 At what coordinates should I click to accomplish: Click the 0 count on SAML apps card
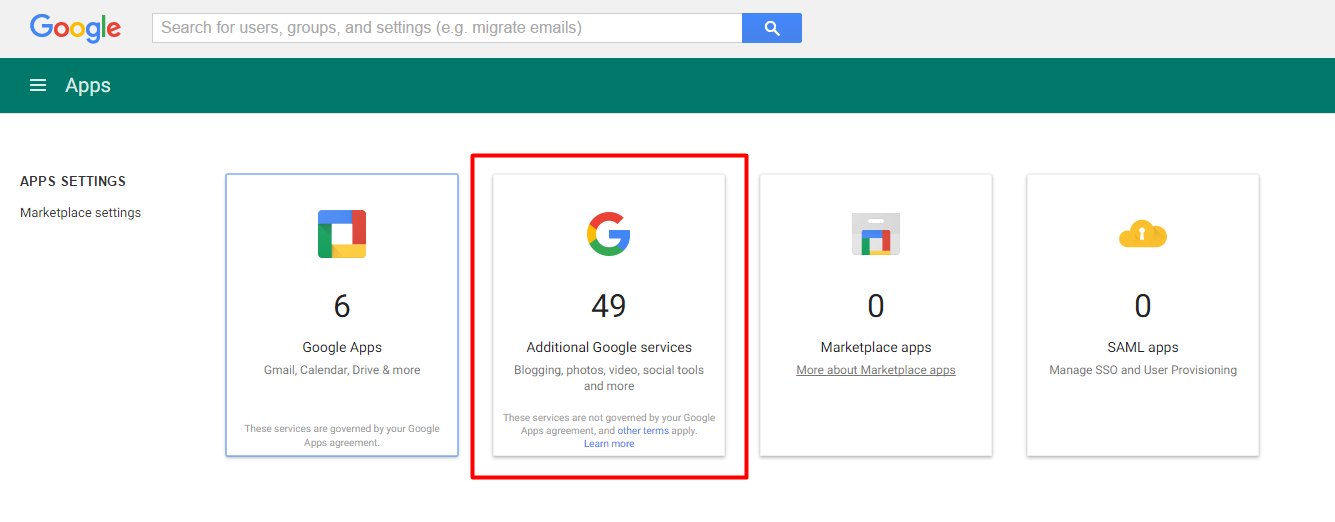pos(1143,306)
